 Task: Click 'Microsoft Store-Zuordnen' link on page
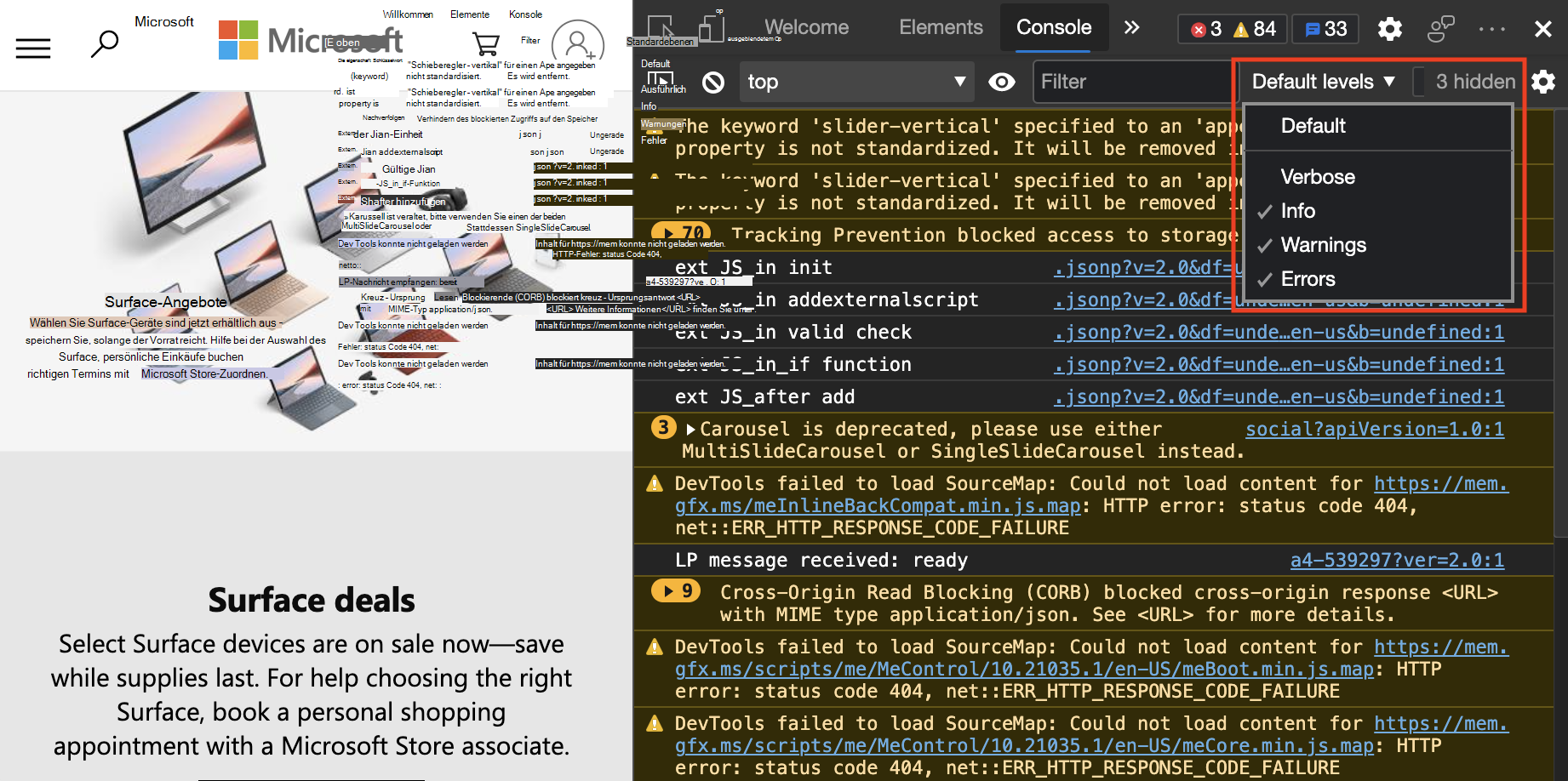click(x=204, y=373)
